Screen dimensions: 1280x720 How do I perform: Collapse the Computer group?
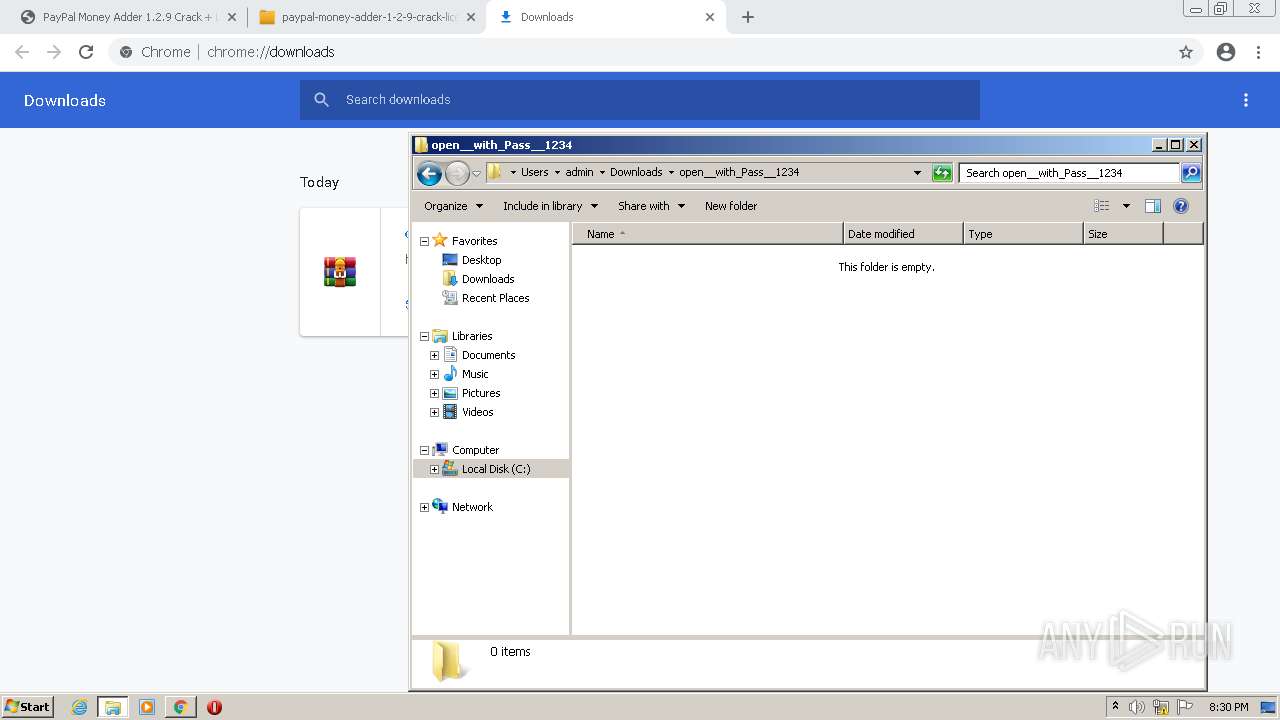(424, 450)
